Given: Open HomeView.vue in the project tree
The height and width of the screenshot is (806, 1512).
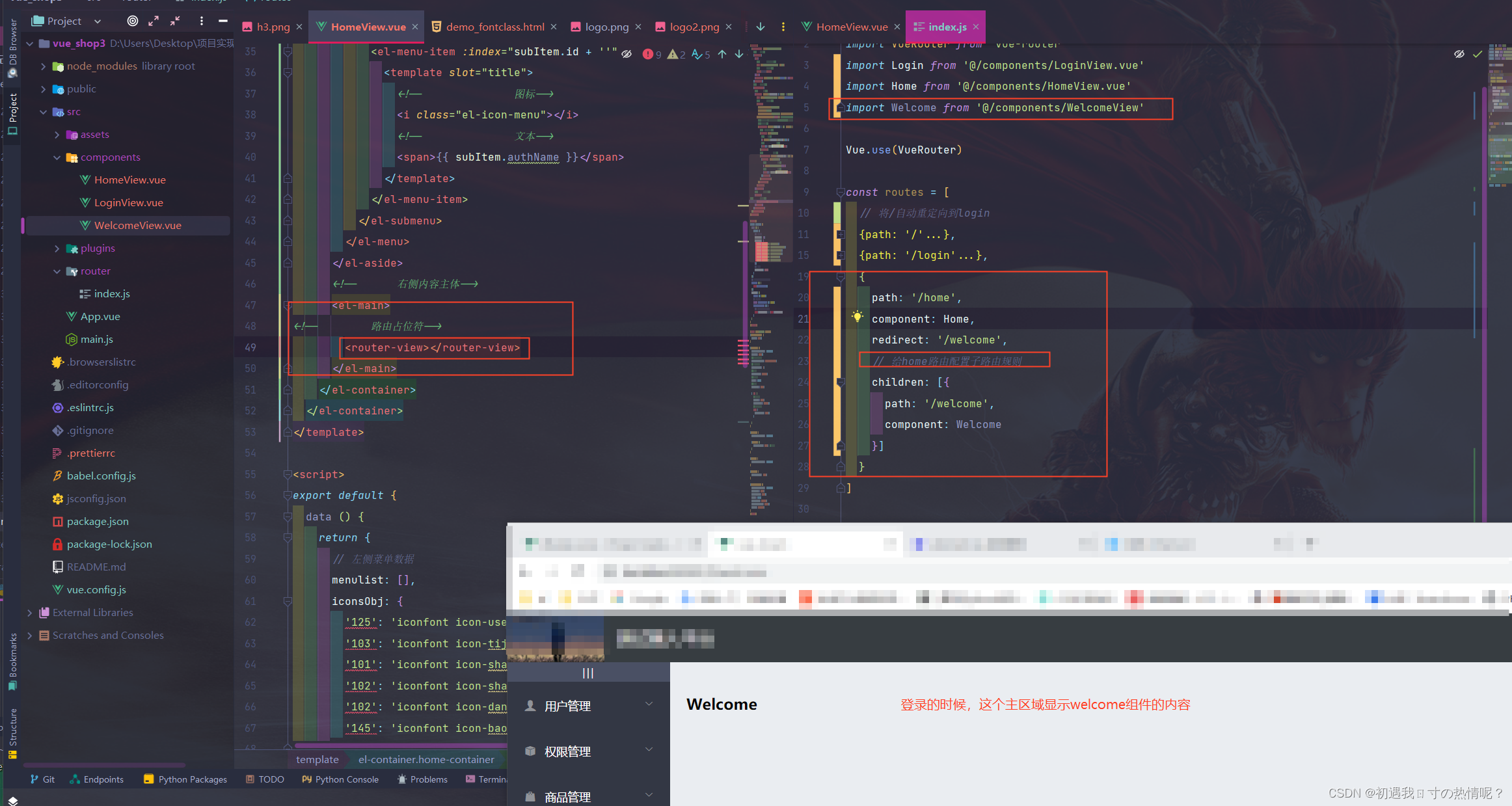Looking at the screenshot, I should tap(129, 180).
